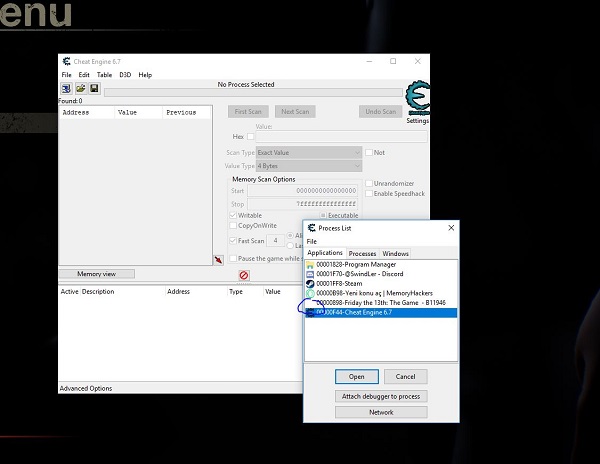Click the Type column header
Viewport: 600px width, 464px height.
[x=245, y=291]
